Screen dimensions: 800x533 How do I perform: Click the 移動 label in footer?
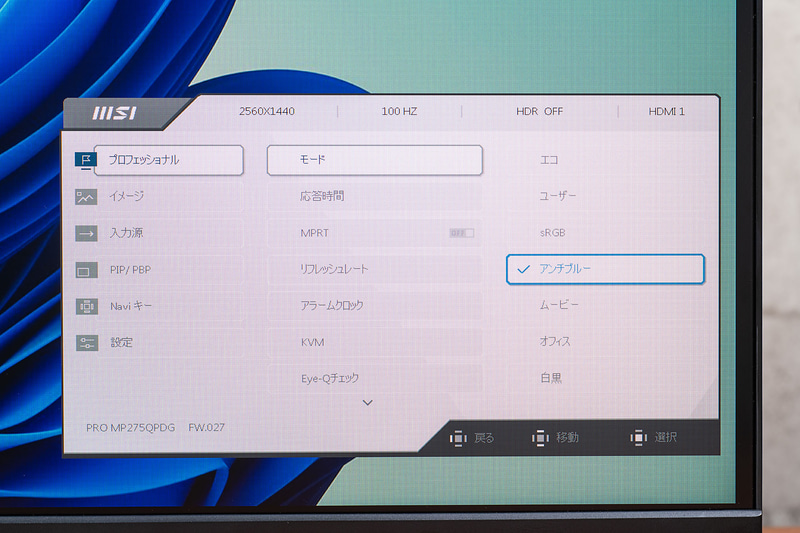click(567, 438)
